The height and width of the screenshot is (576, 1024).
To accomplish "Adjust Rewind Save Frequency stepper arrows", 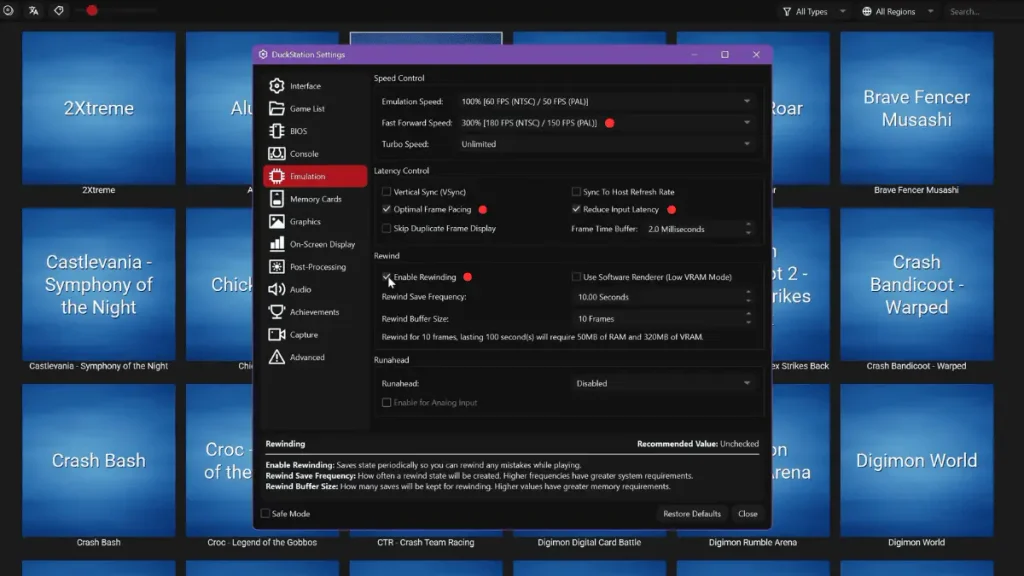I will (748, 297).
